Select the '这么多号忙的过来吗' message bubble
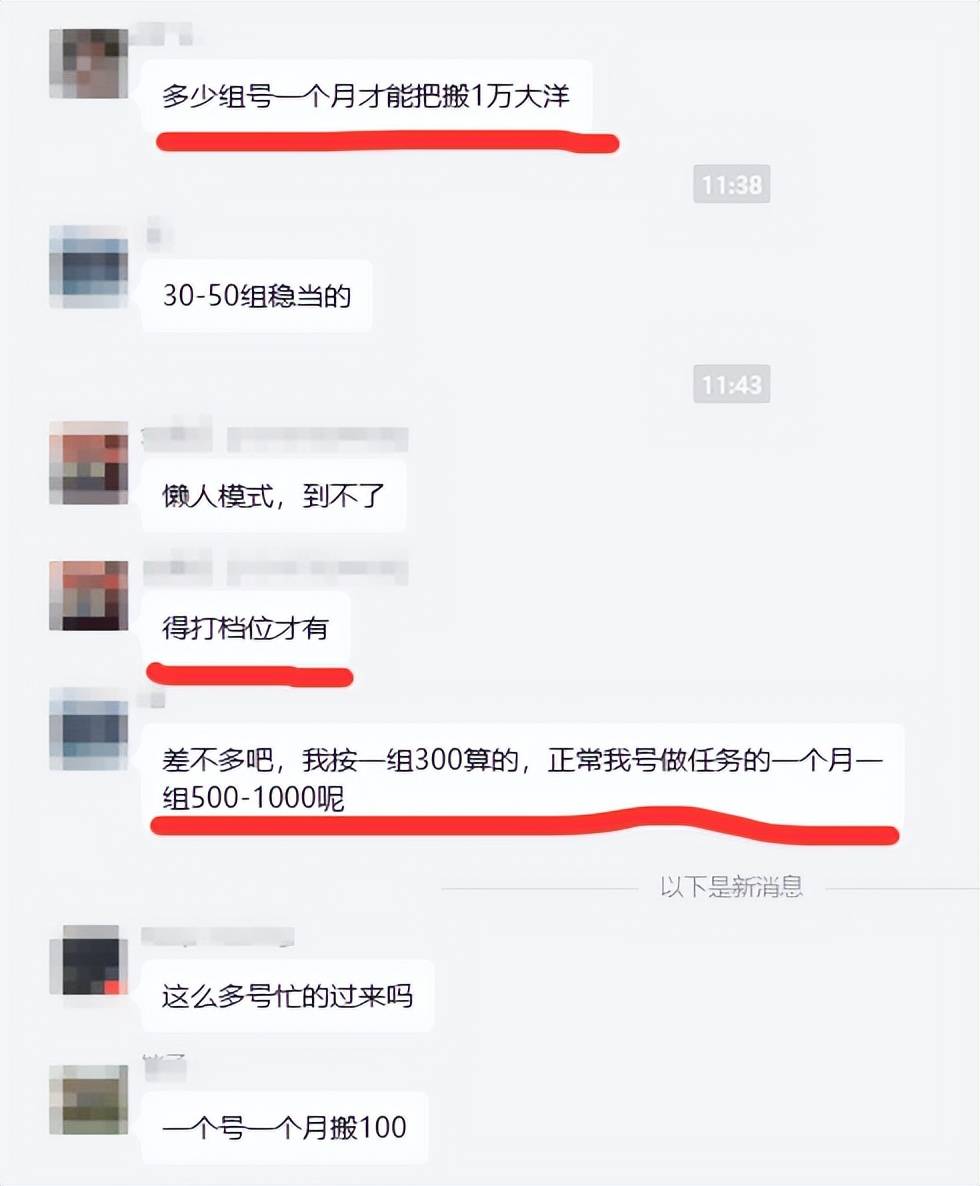Image resolution: width=980 pixels, height=1186 pixels. pyautogui.click(x=287, y=996)
